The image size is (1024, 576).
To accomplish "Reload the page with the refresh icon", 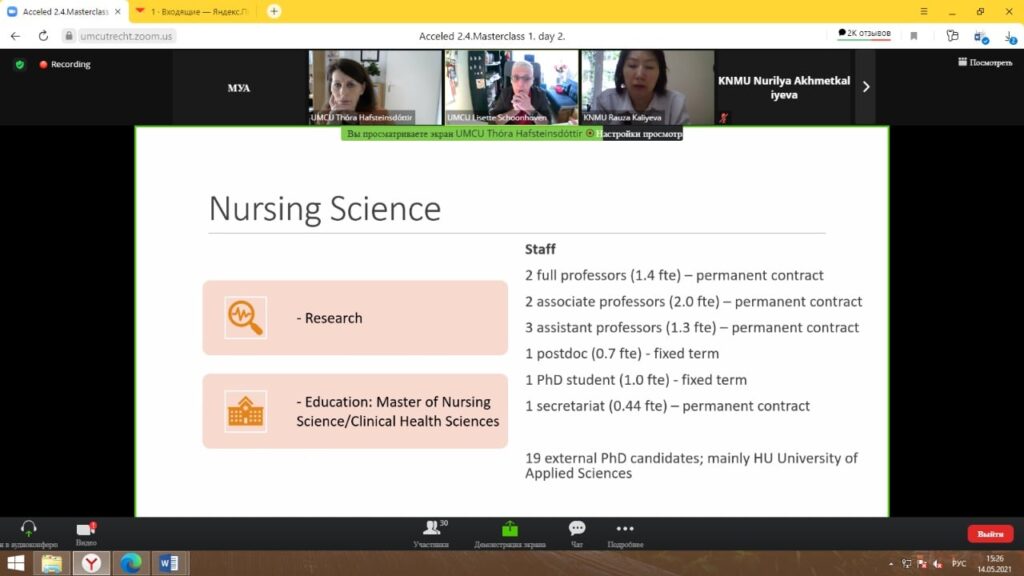I will click(x=43, y=35).
